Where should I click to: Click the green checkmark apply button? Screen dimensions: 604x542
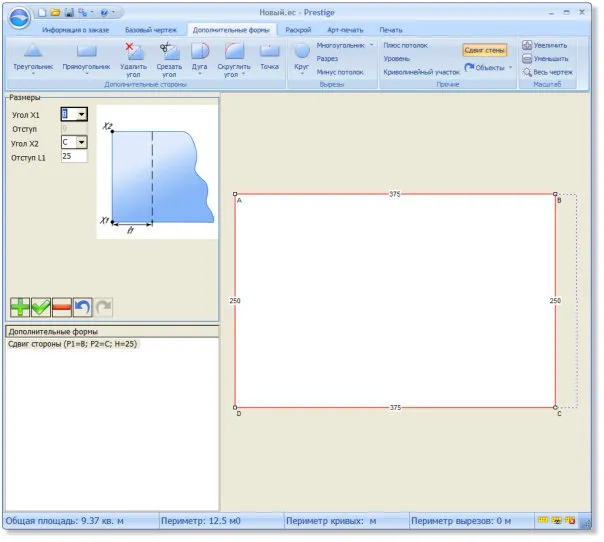[x=40, y=307]
